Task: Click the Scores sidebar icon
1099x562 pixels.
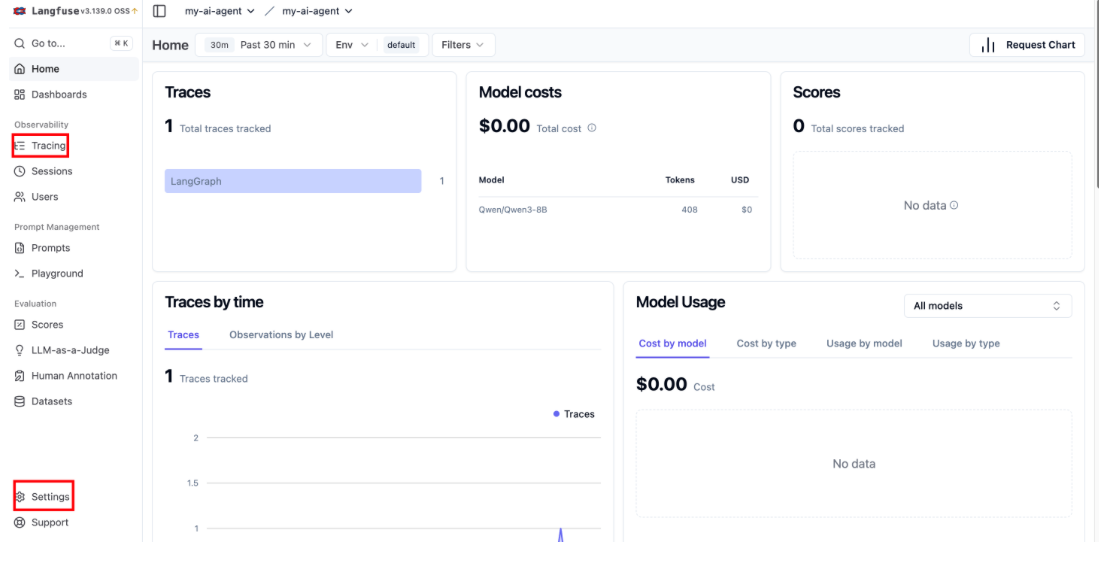Action: (x=20, y=324)
